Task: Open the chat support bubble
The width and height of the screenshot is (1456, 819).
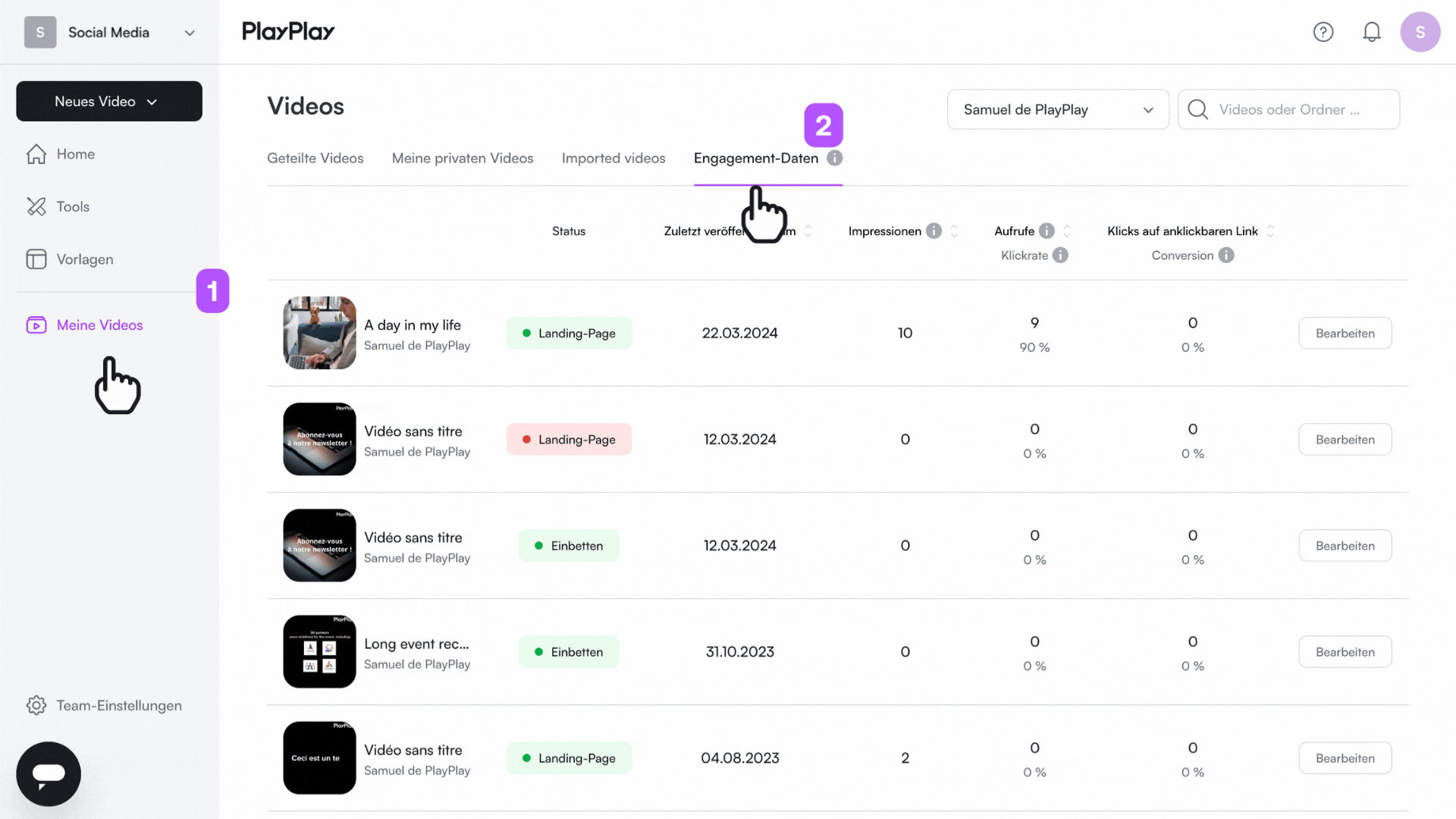Action: [49, 773]
